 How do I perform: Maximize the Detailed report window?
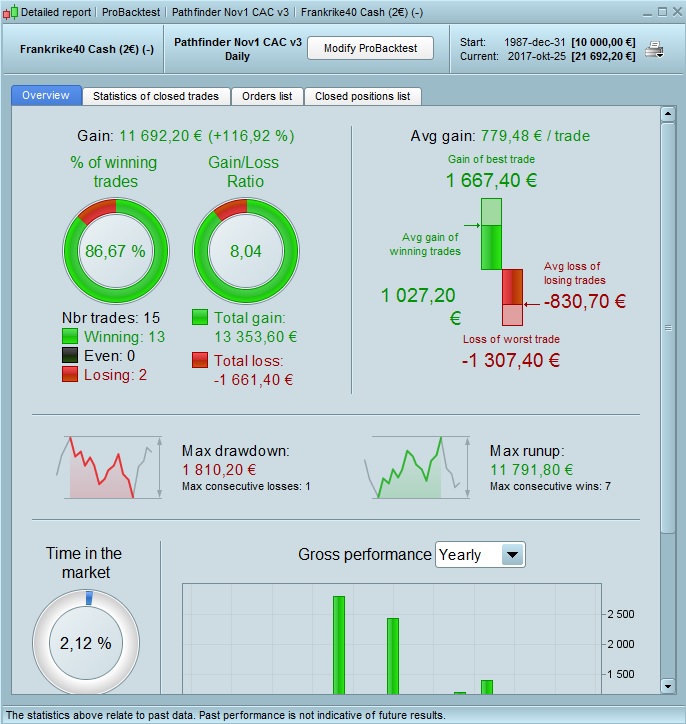coord(662,12)
